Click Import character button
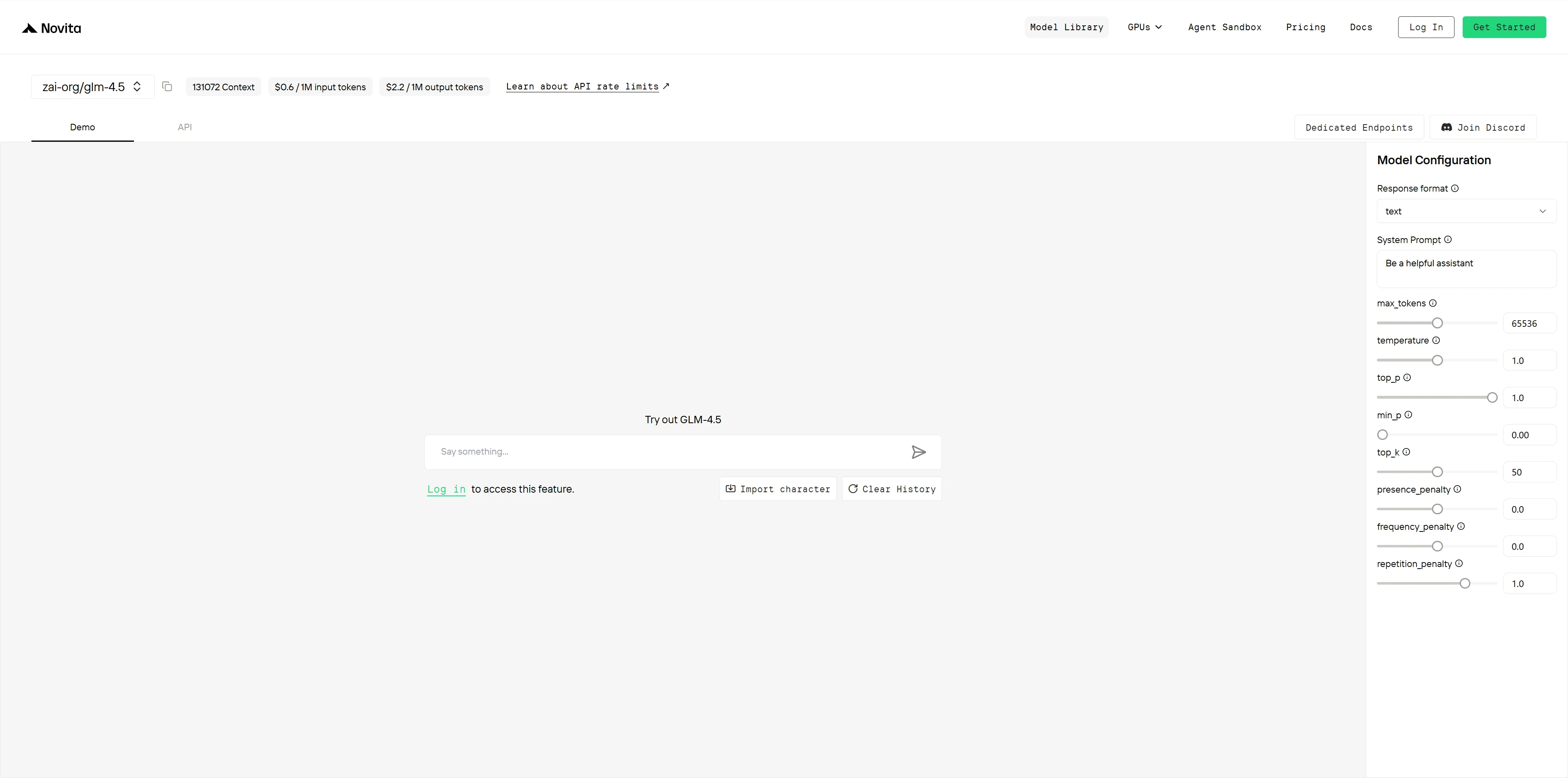 pos(777,489)
